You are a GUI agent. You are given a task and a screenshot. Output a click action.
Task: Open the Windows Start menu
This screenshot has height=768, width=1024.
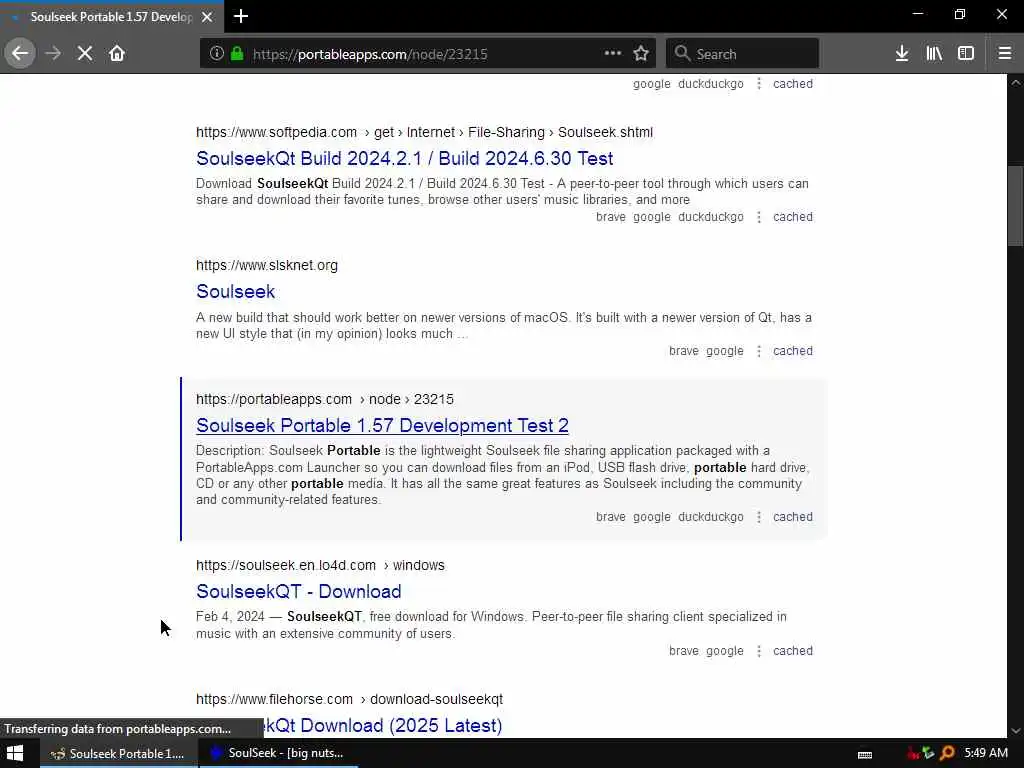(14, 753)
